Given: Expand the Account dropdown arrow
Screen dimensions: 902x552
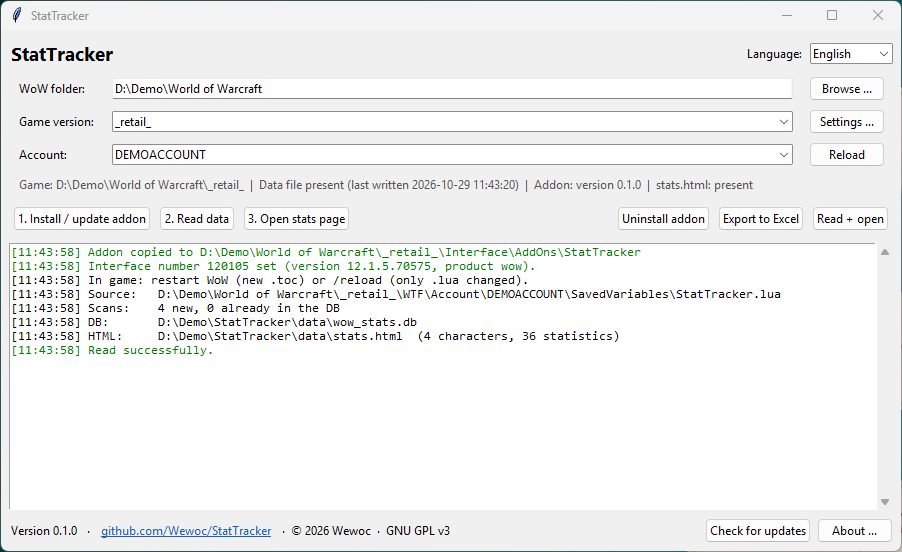Looking at the screenshot, I should (x=783, y=155).
